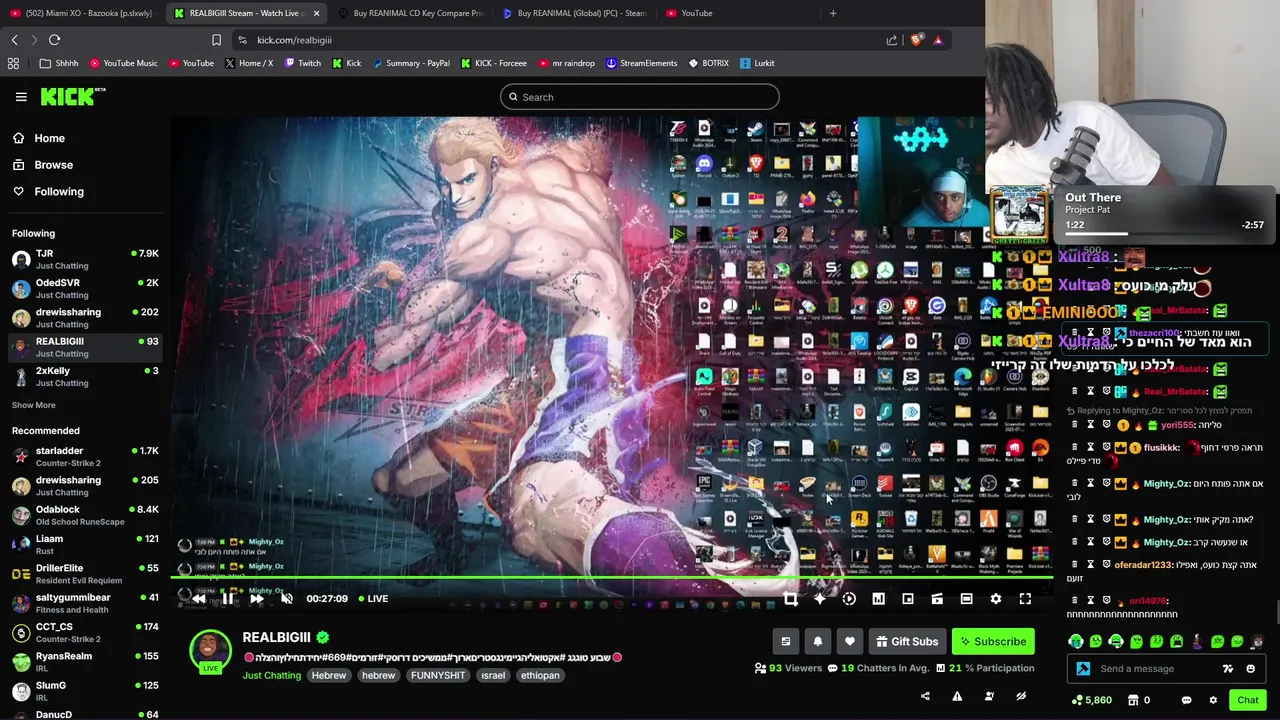Reload the page with browser refresh icon

54,40
